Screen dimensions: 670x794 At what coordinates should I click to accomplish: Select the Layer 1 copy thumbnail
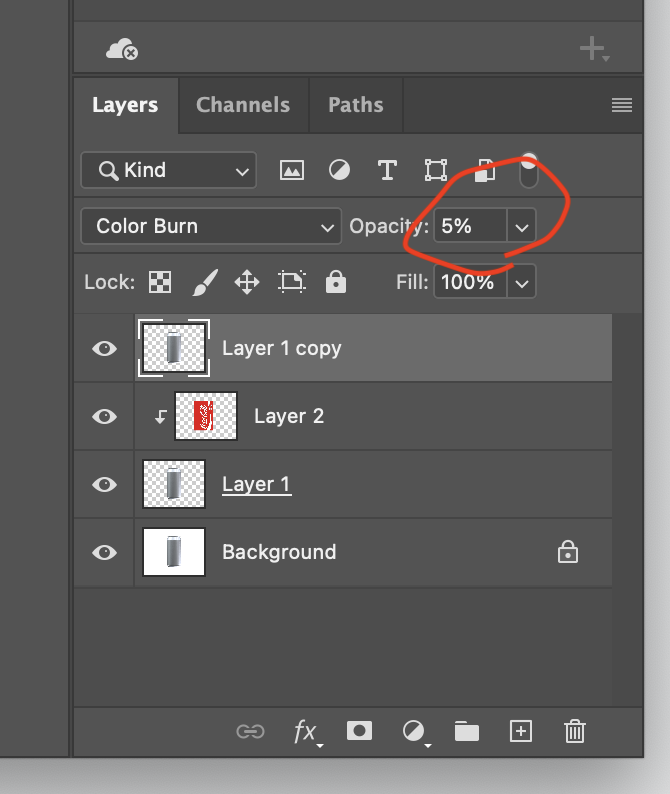174,348
